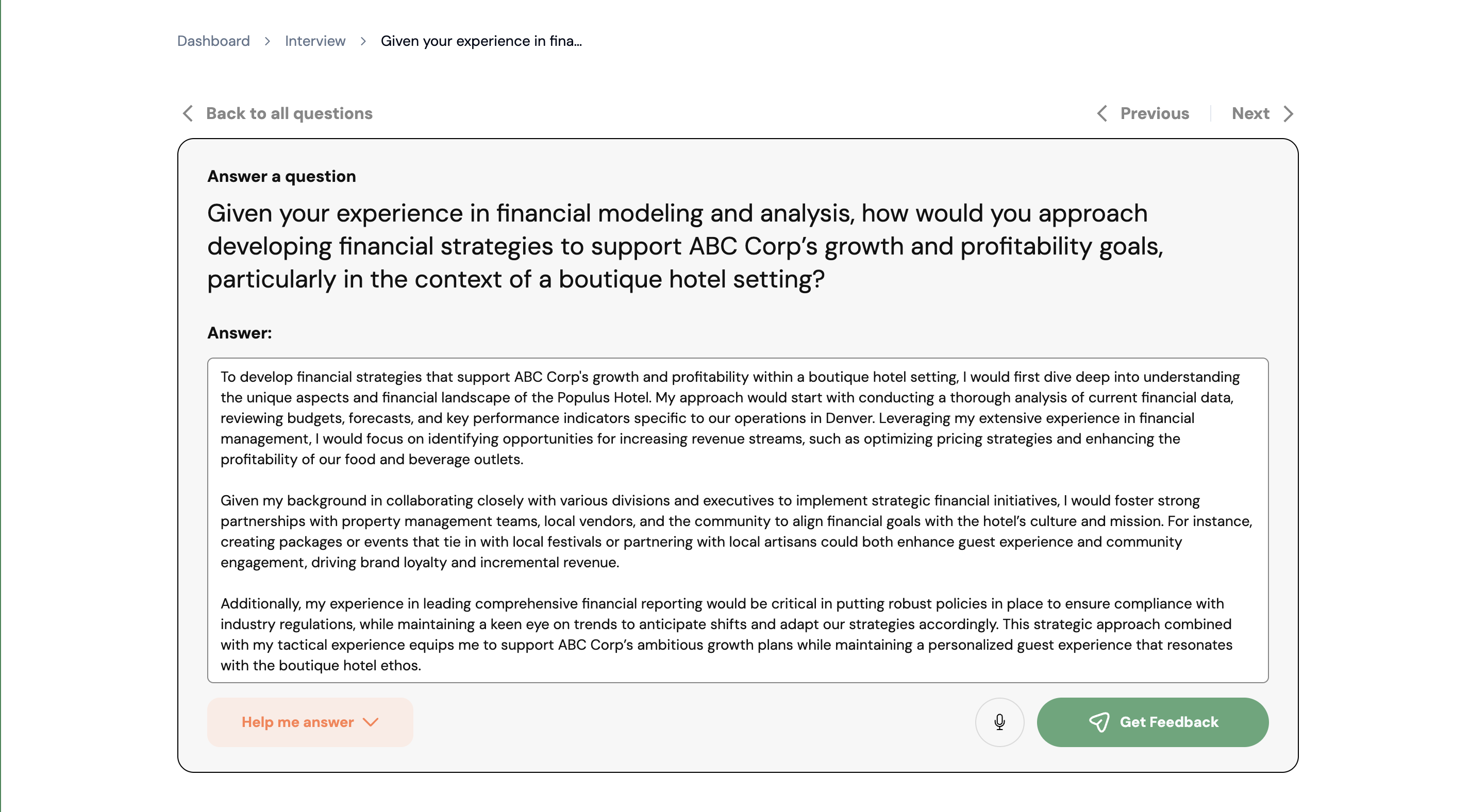Advance with the Next question text
This screenshot has height=812, width=1470.
click(1250, 113)
